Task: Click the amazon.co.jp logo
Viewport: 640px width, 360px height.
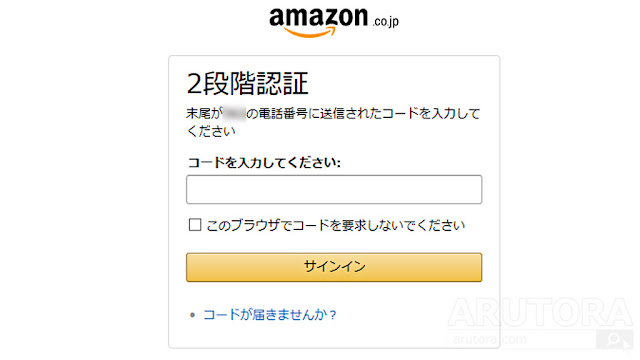Action: (334, 22)
